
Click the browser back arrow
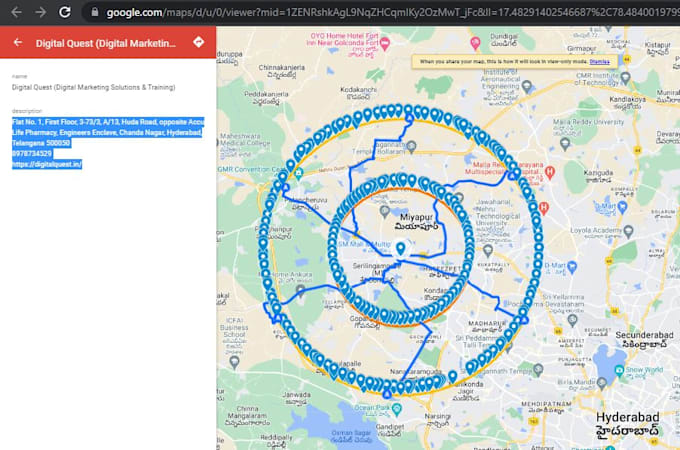[16, 12]
